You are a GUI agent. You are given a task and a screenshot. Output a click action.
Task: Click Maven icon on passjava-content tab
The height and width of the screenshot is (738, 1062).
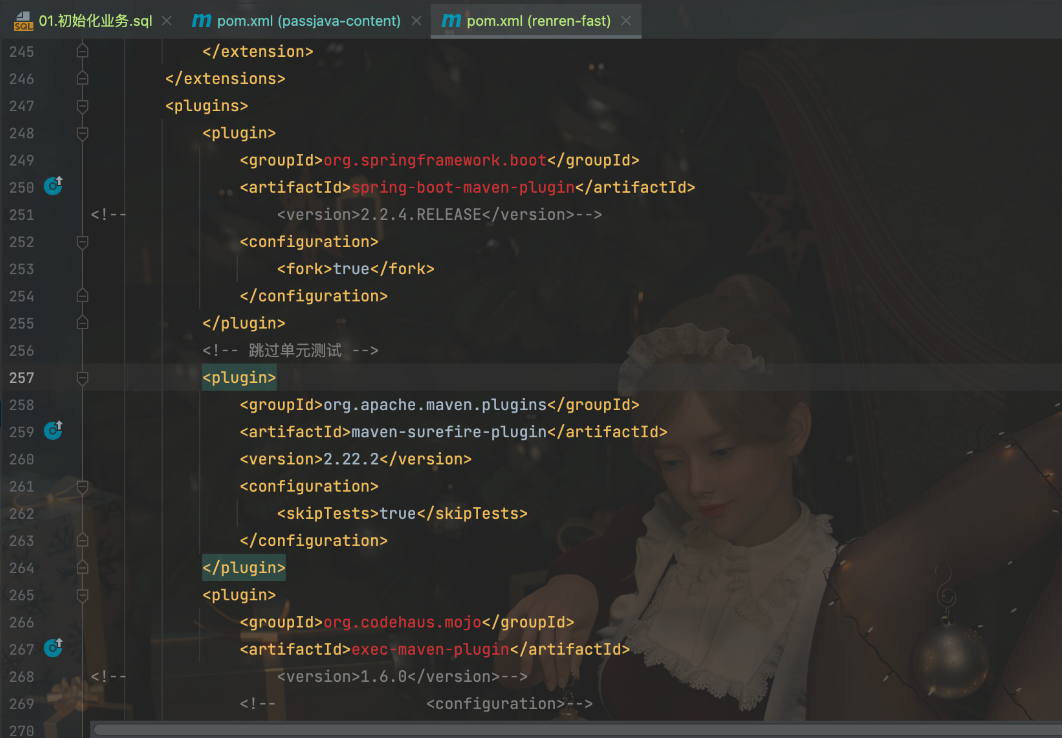202,21
